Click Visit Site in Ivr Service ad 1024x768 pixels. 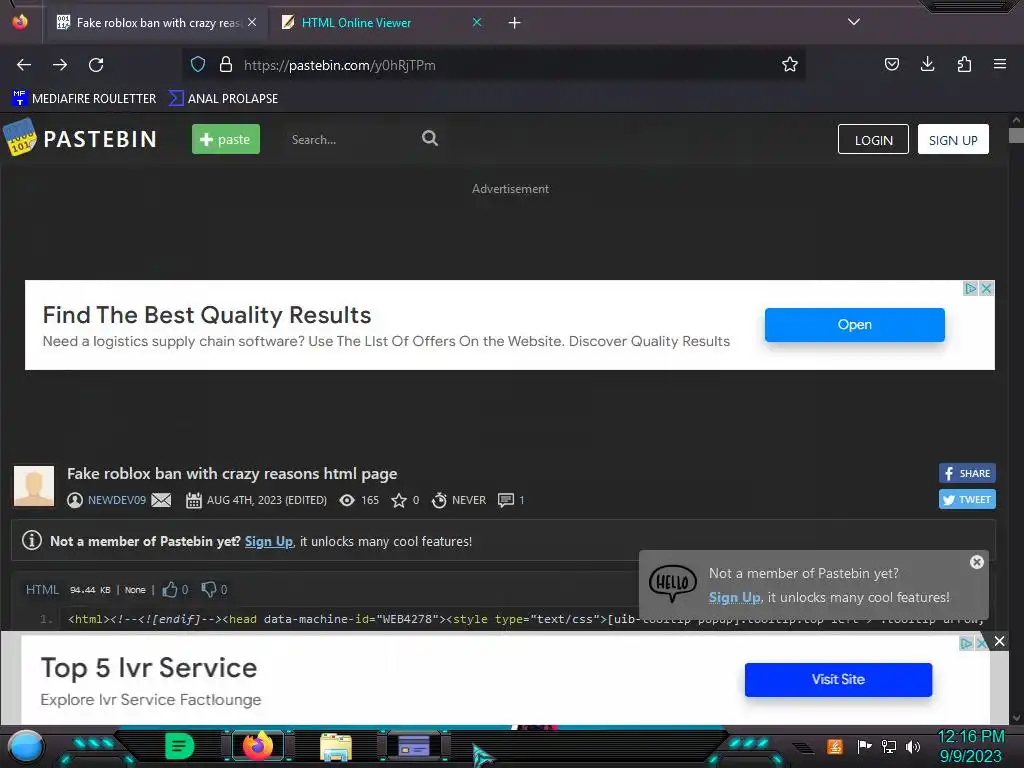pos(838,680)
